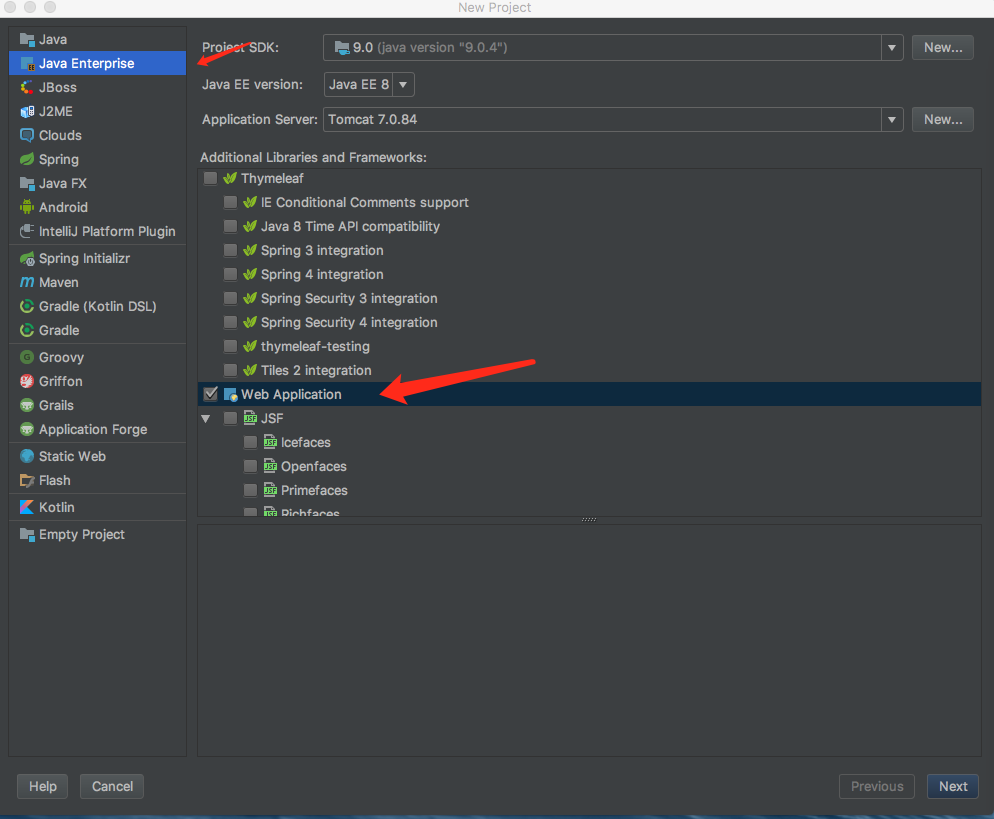This screenshot has width=994, height=819.
Task: Click the Icefaces JSF icon
Action: [271, 442]
